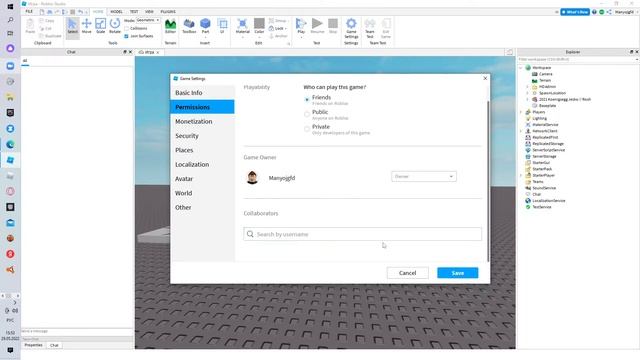Collapse the Workspace node in Explorer

tap(521, 68)
